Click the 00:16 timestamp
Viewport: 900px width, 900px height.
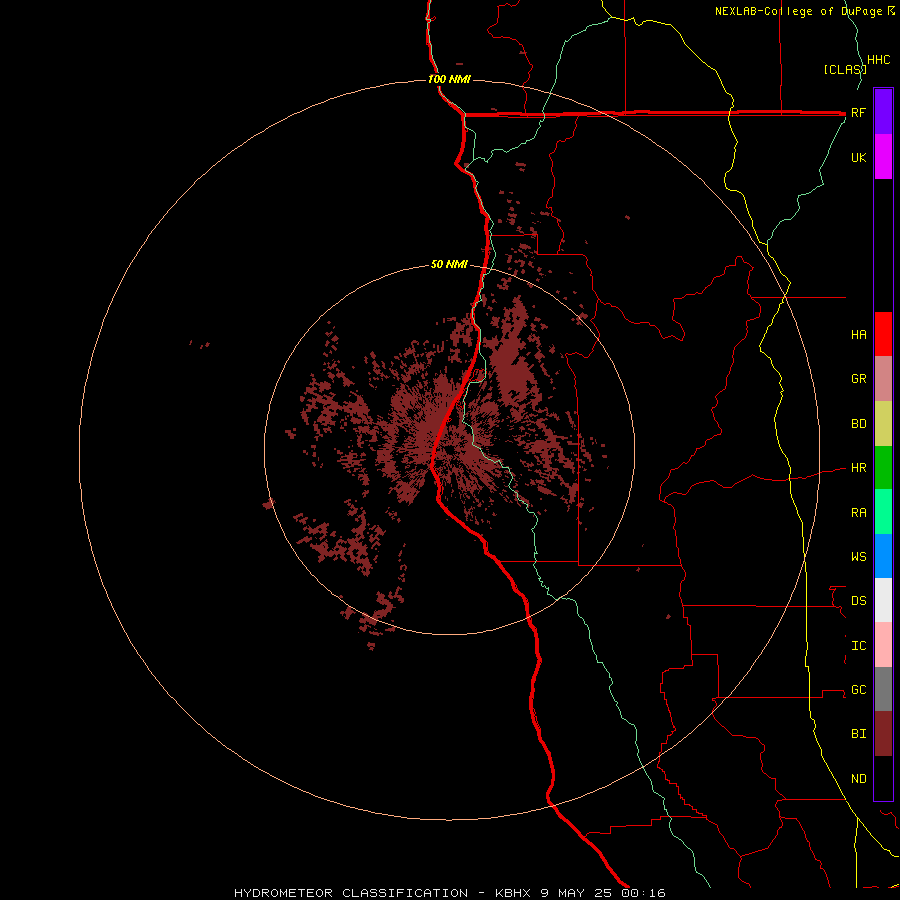pos(642,893)
